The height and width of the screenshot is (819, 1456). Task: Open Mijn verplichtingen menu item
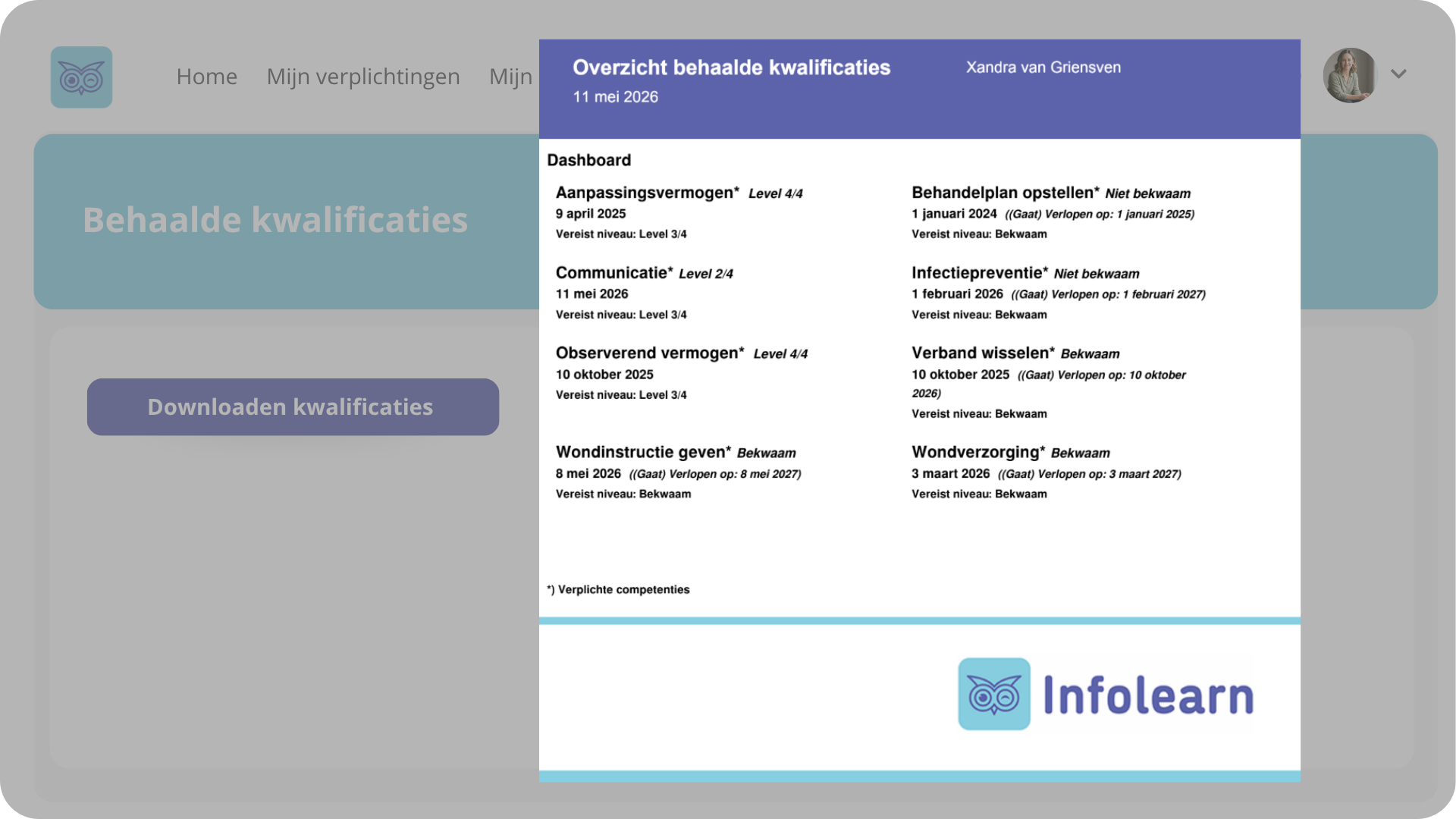(x=363, y=77)
